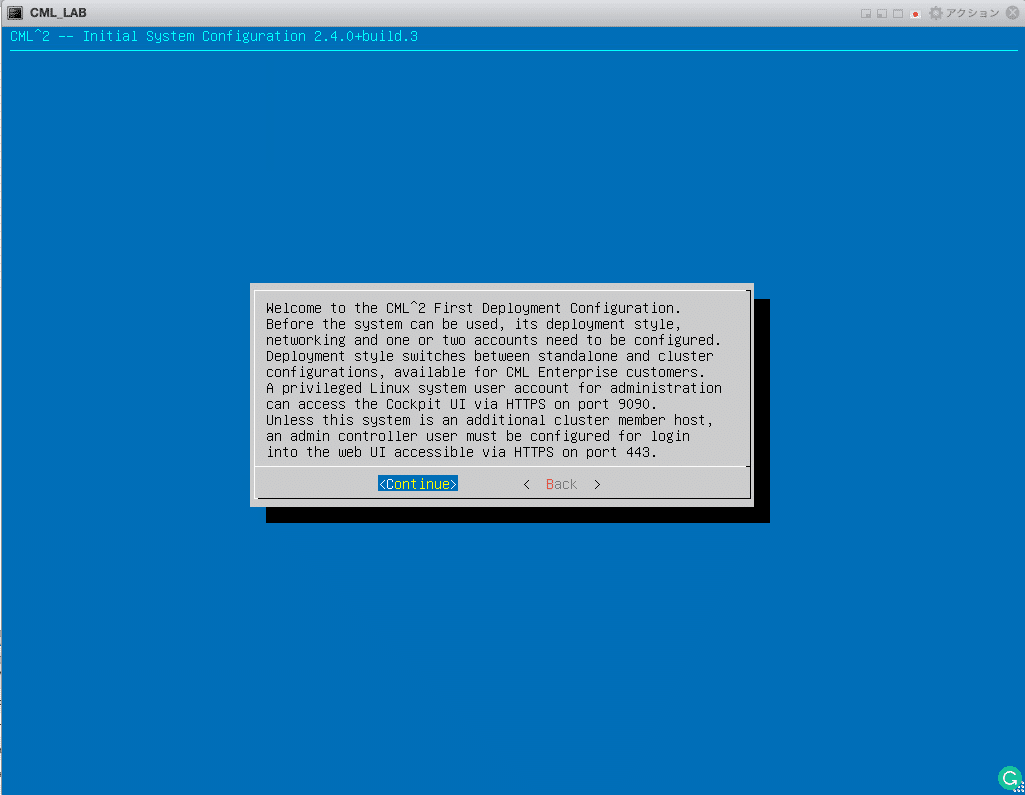The image size is (1025, 795).
Task: Click the Japanese keyboard flag icon
Action: point(915,14)
